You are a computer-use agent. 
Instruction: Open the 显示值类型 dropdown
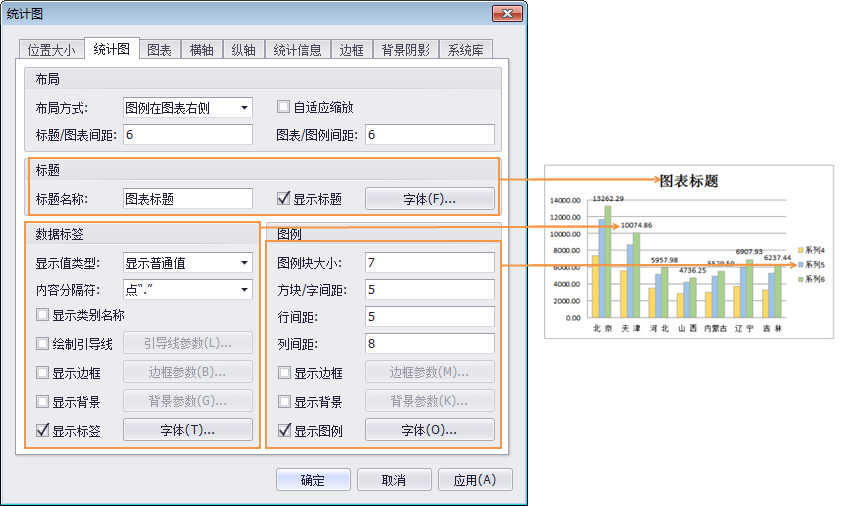point(244,264)
